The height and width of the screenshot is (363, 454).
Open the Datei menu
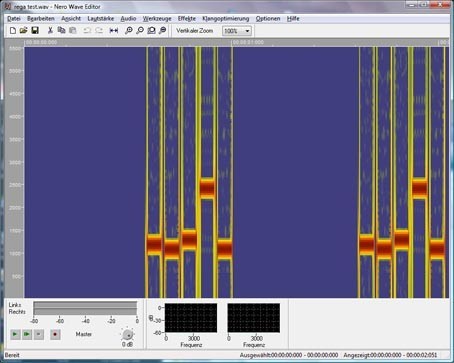pos(14,19)
